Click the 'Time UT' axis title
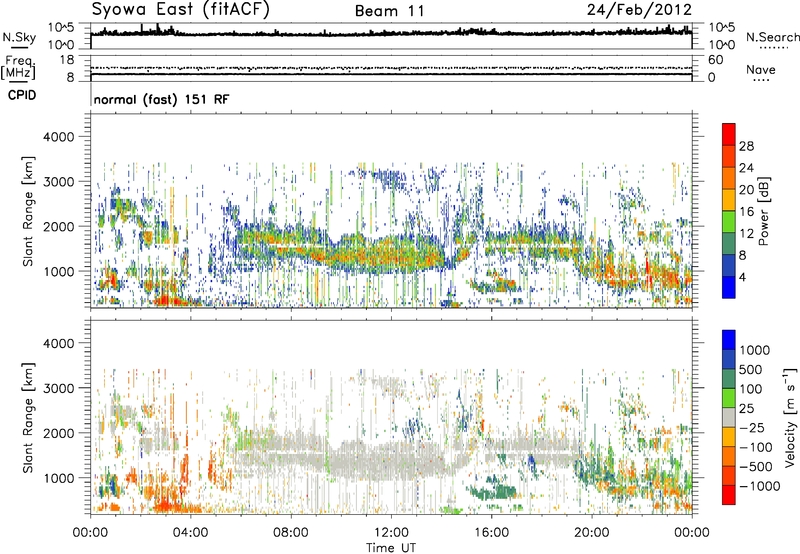Viewport: 800px width, 554px height. pos(391,548)
